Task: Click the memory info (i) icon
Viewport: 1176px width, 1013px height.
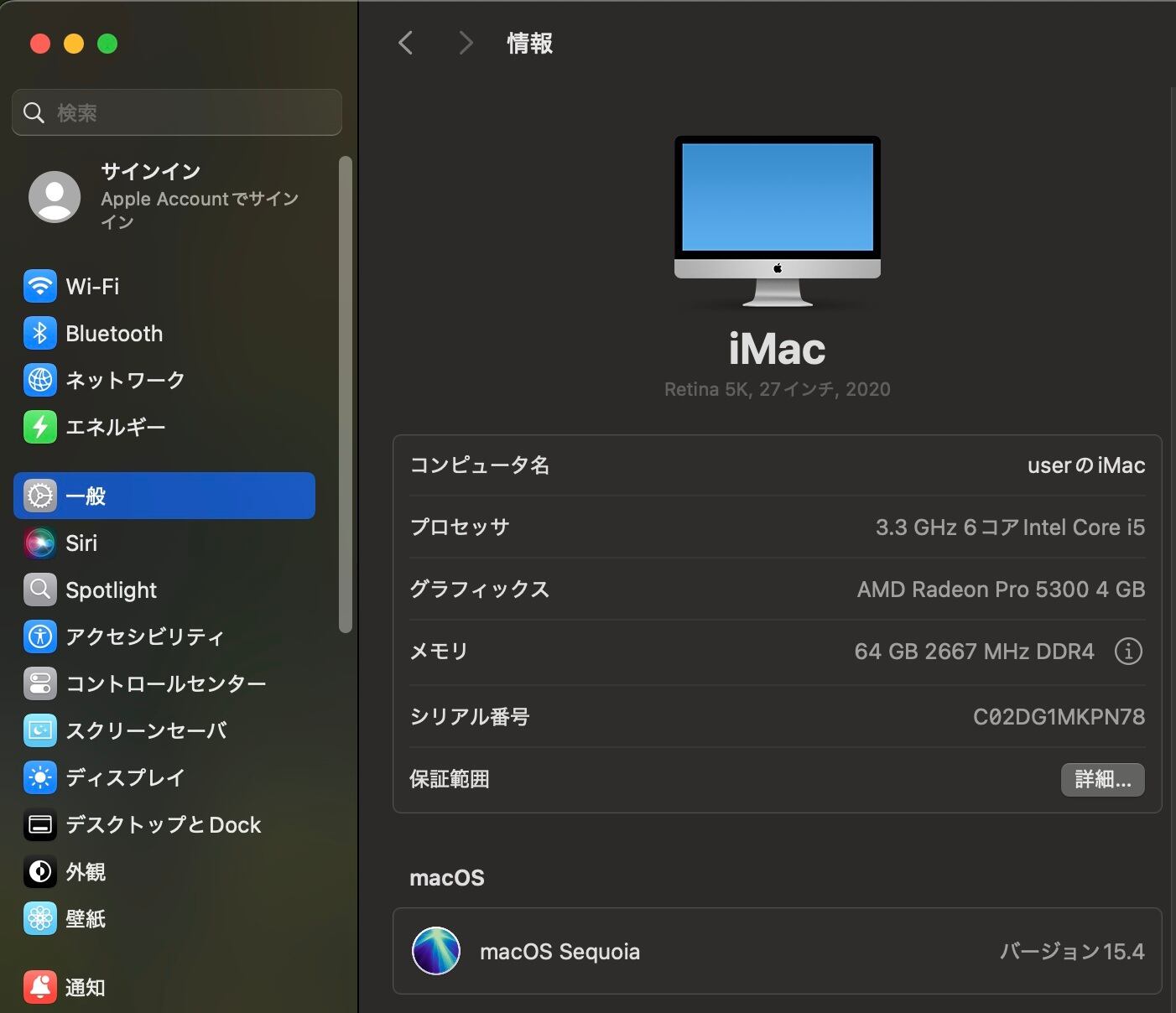Action: (x=1128, y=651)
